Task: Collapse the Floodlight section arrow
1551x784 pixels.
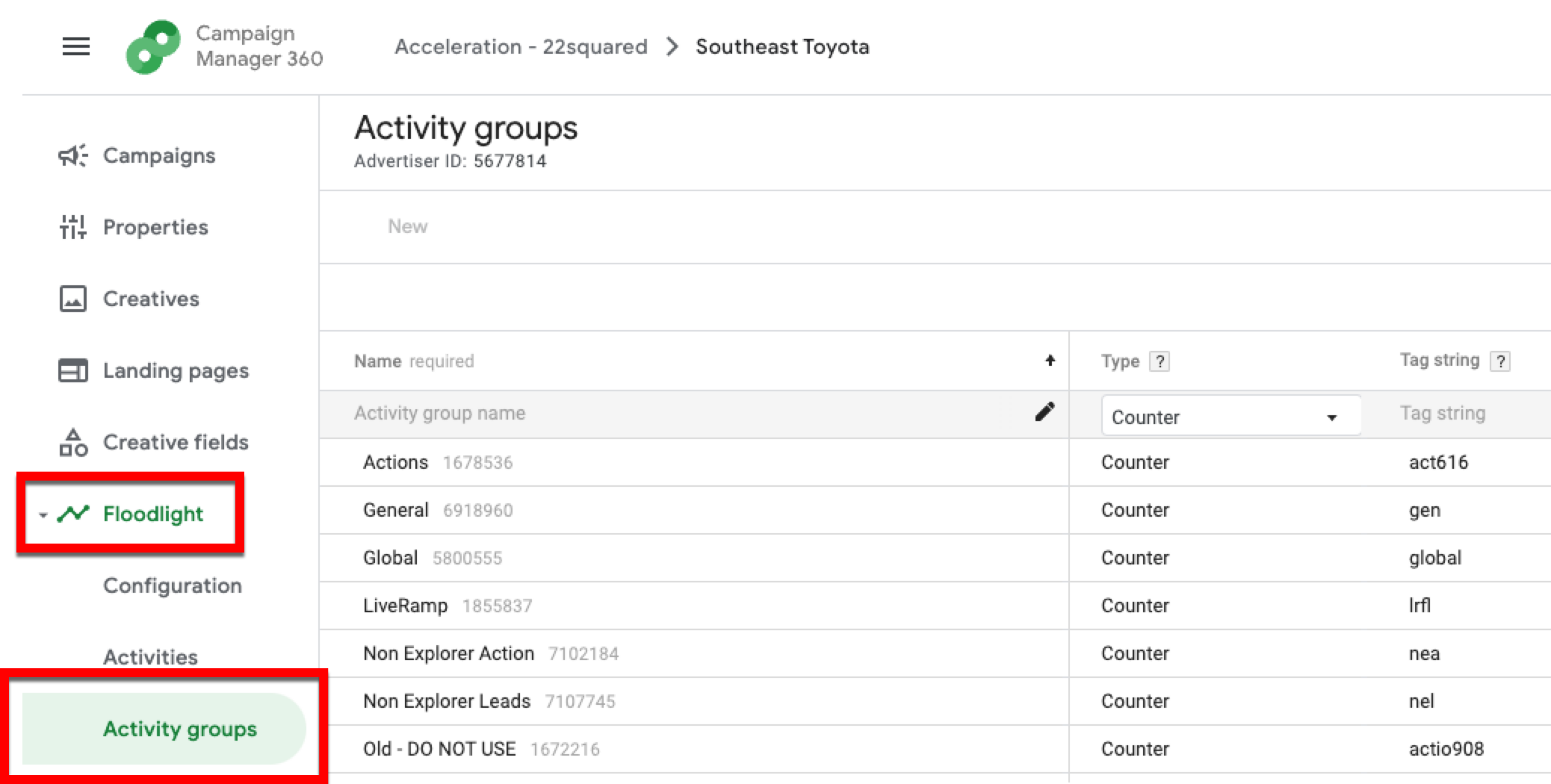Action: tap(43, 514)
